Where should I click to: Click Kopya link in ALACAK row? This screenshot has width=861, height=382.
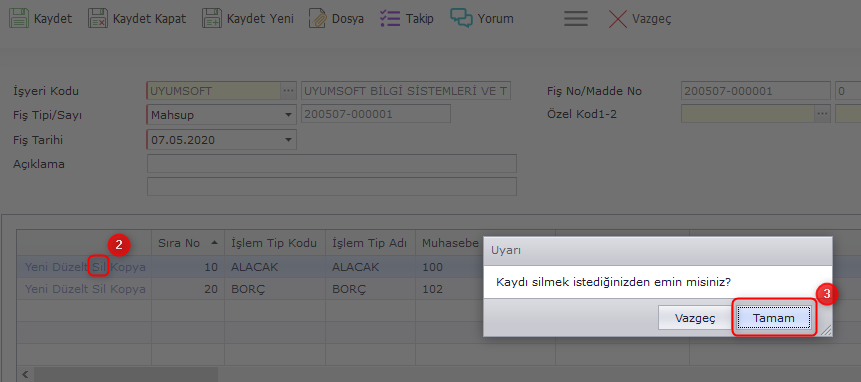[128, 267]
